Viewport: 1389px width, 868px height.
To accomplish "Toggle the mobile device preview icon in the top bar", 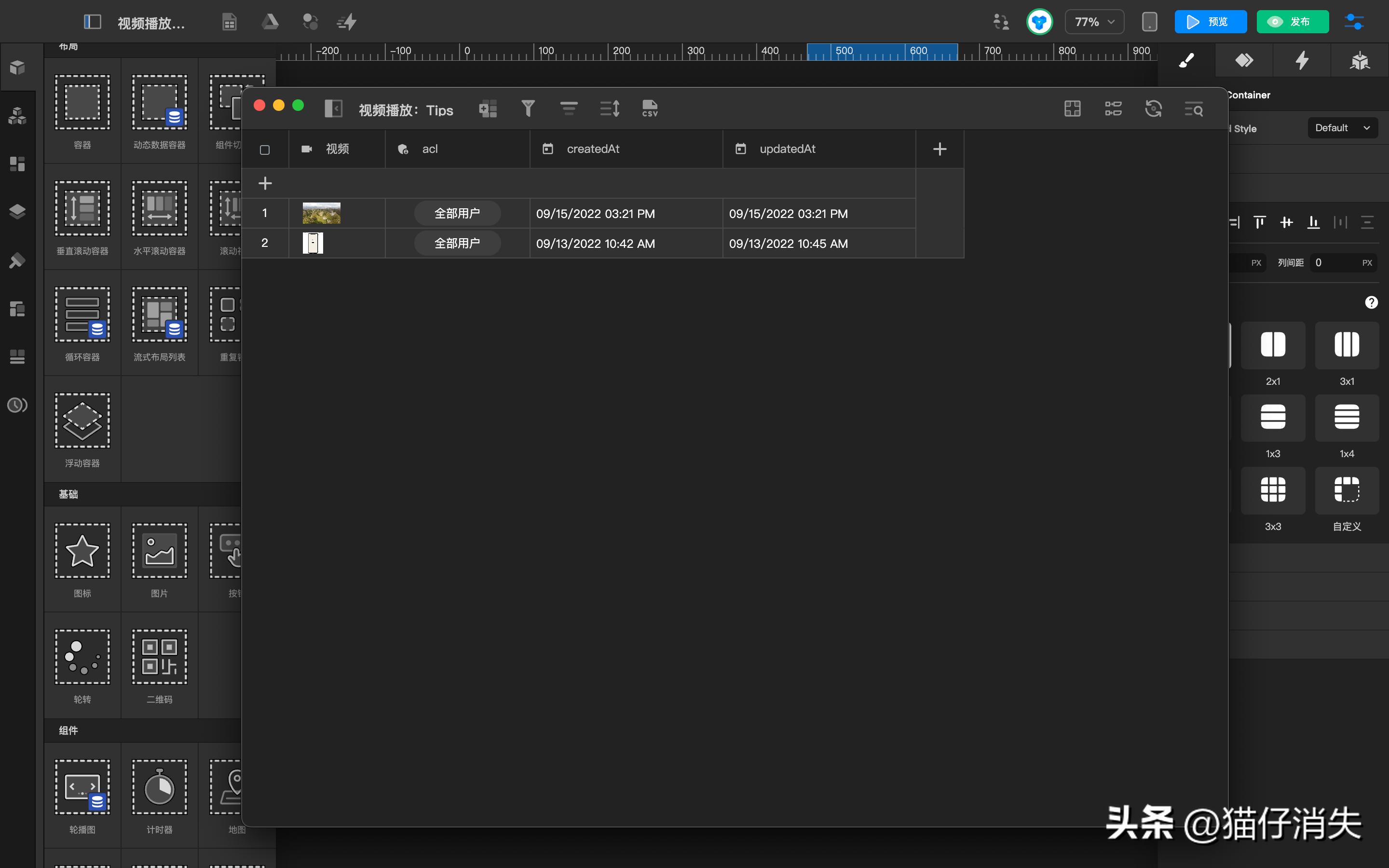I will [1148, 21].
